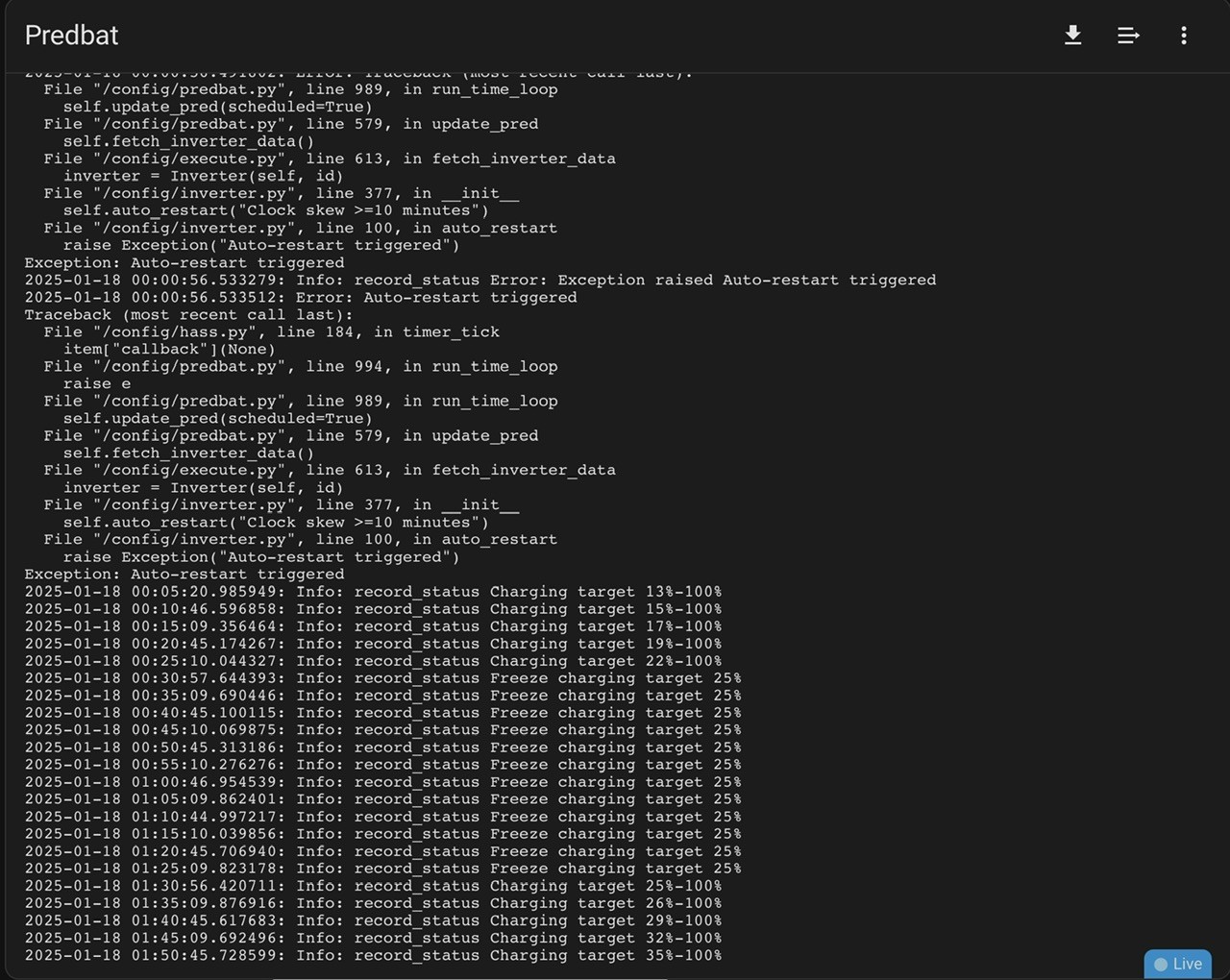The image size is (1230, 980).
Task: Click the final Exception Auto-restart triggered line
Action: (184, 575)
